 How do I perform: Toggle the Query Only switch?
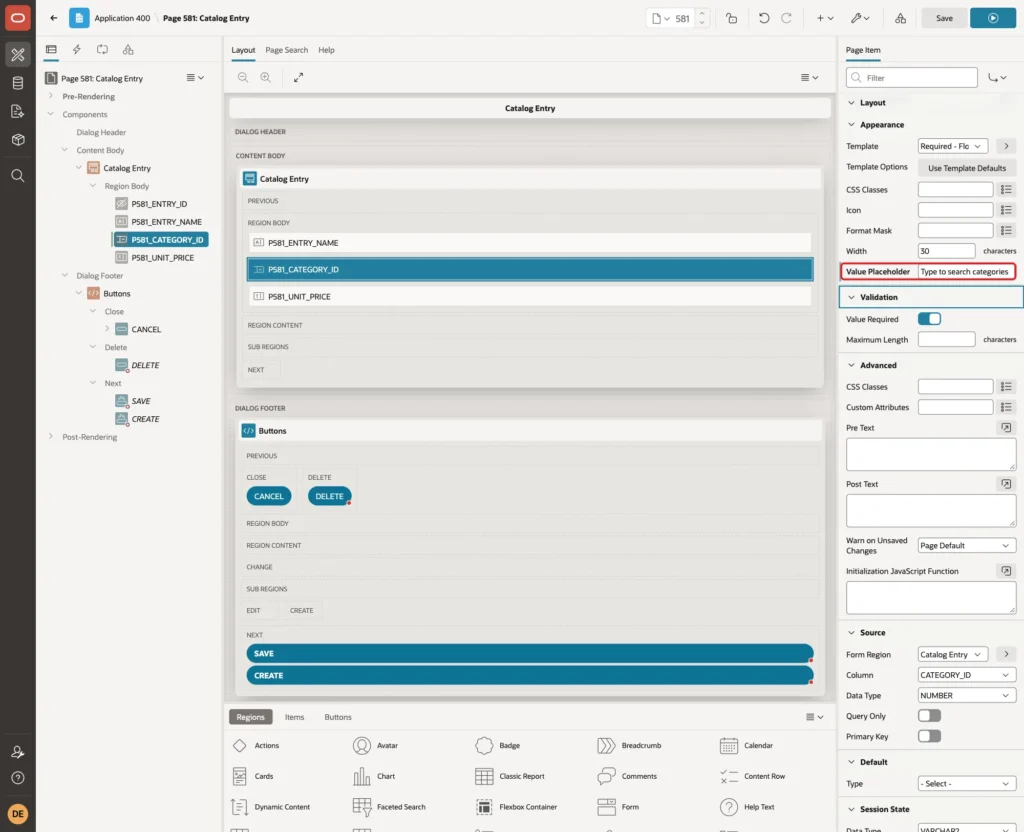tap(929, 716)
